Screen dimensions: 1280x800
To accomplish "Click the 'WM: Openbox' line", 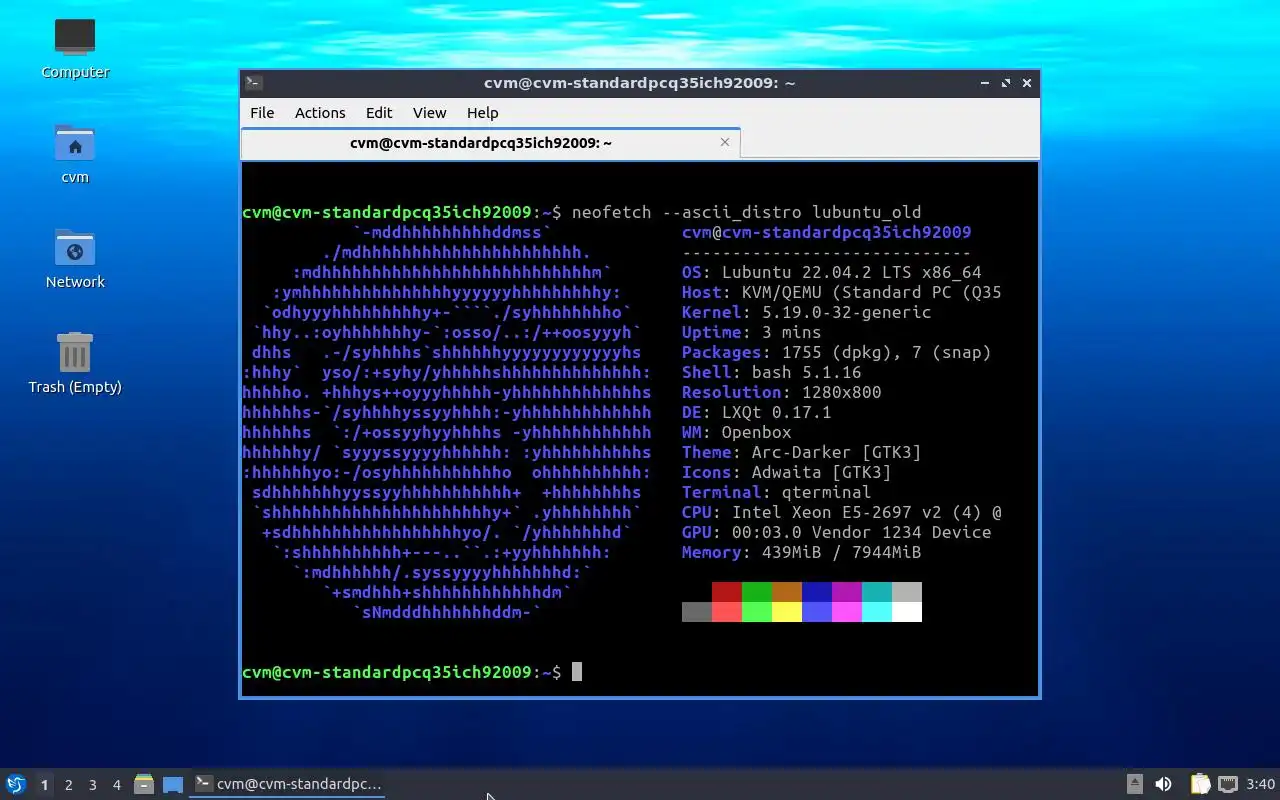I will click(737, 432).
